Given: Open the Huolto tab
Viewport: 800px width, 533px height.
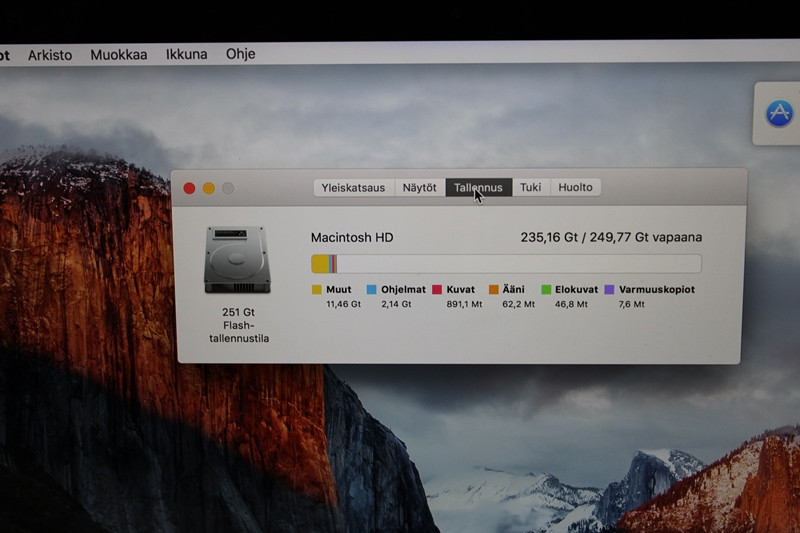Looking at the screenshot, I should 576,187.
